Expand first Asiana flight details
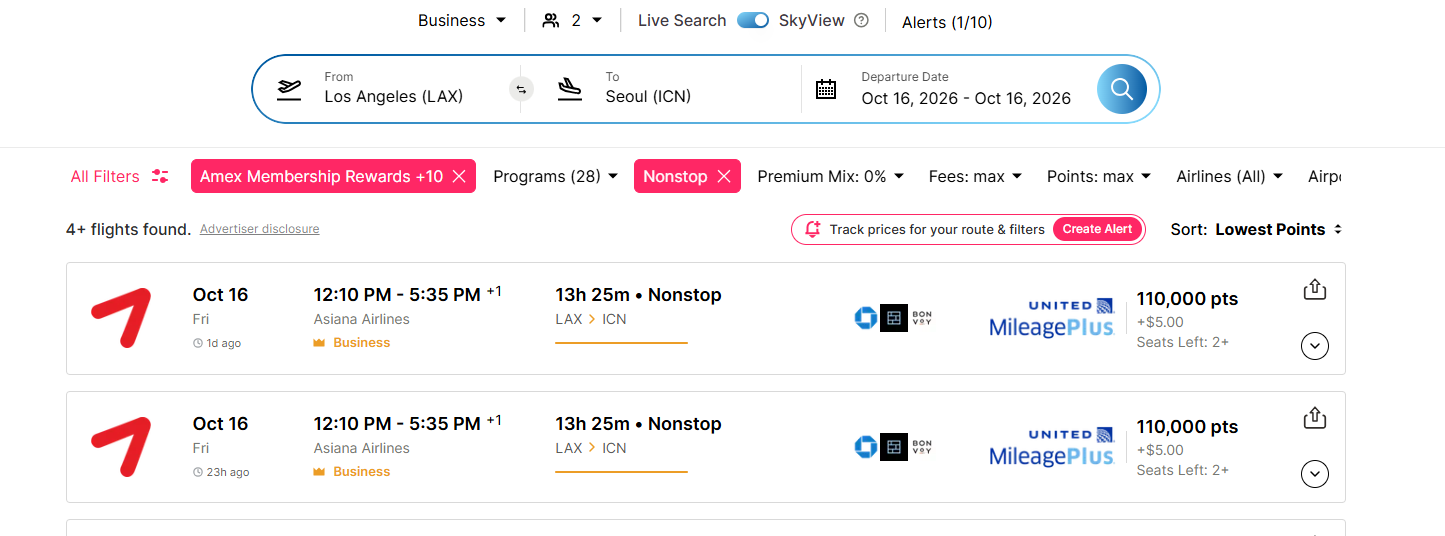The width and height of the screenshot is (1445, 536). [x=1314, y=346]
